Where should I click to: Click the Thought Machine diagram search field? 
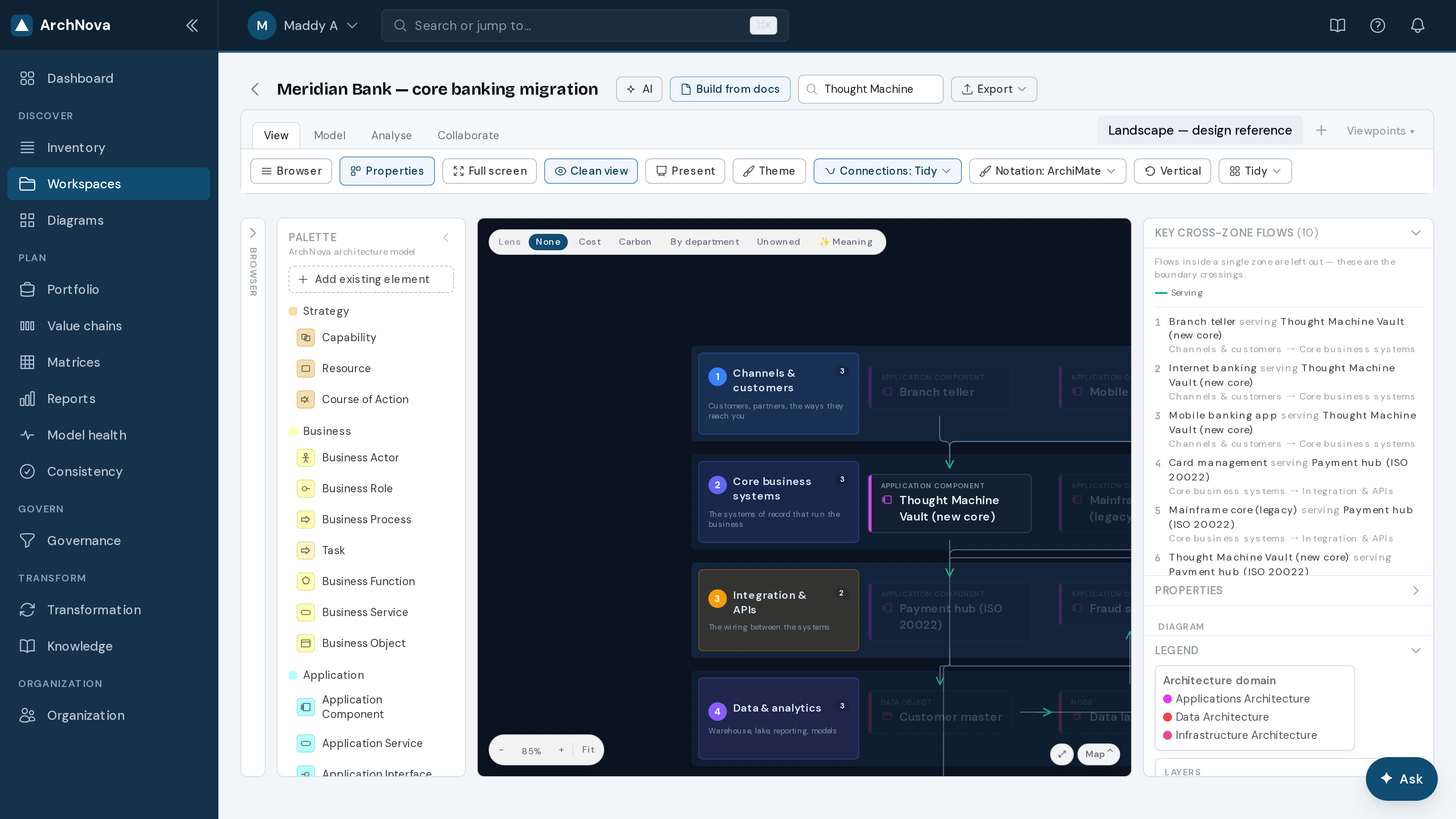click(870, 89)
